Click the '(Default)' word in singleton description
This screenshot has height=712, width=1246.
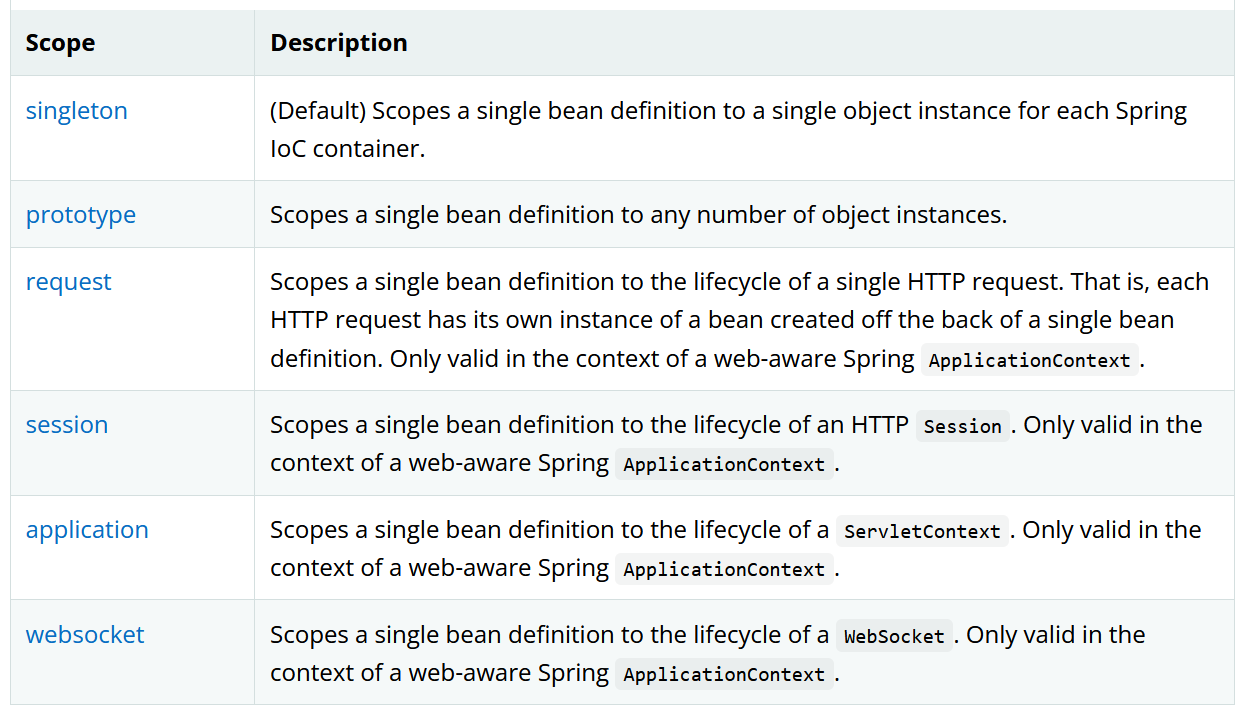point(318,111)
